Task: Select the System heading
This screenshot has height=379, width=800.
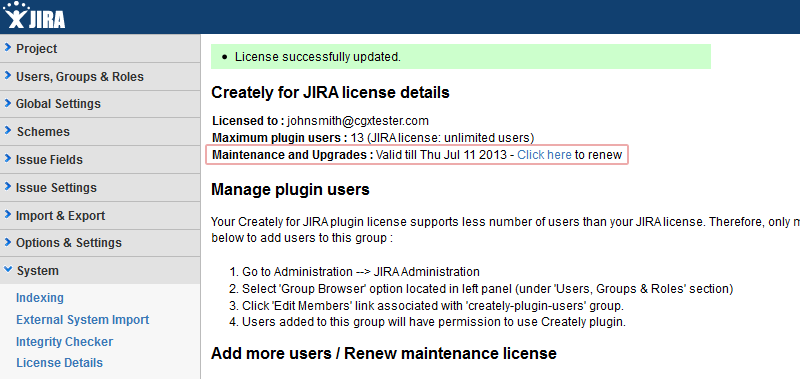Action: [38, 271]
